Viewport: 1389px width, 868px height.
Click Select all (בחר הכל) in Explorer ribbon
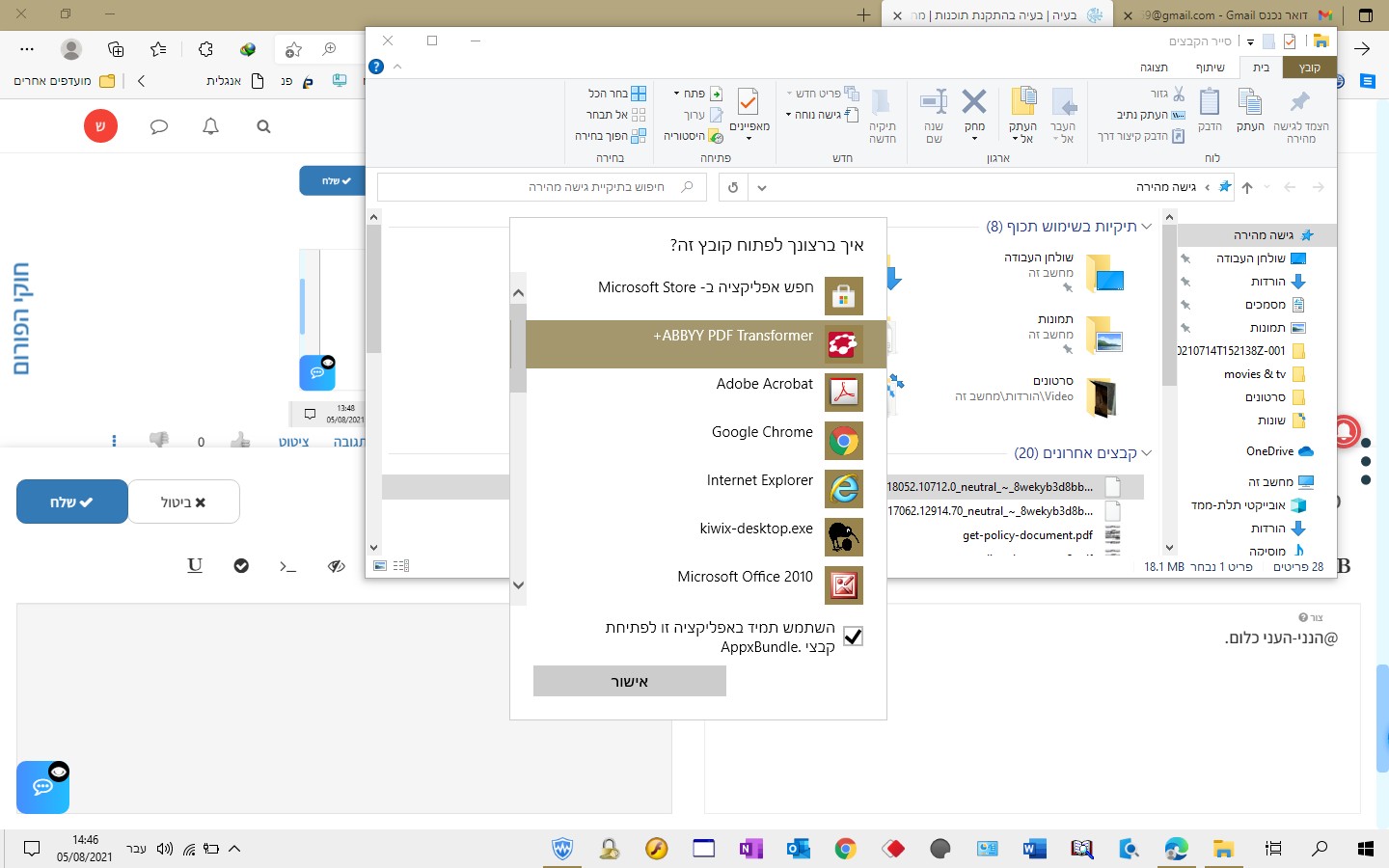click(617, 94)
